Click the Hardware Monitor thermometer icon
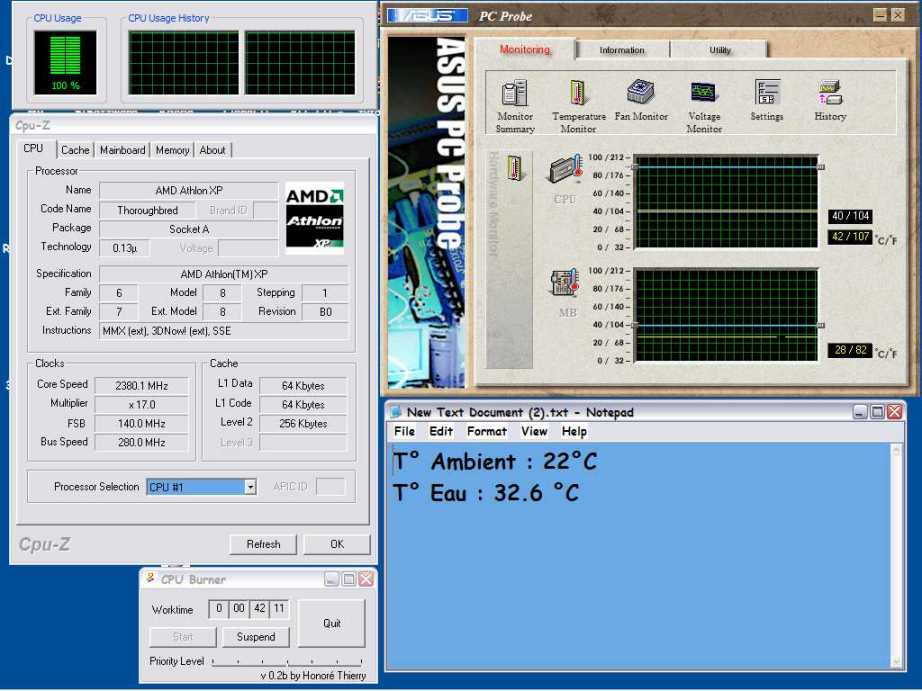 [514, 168]
